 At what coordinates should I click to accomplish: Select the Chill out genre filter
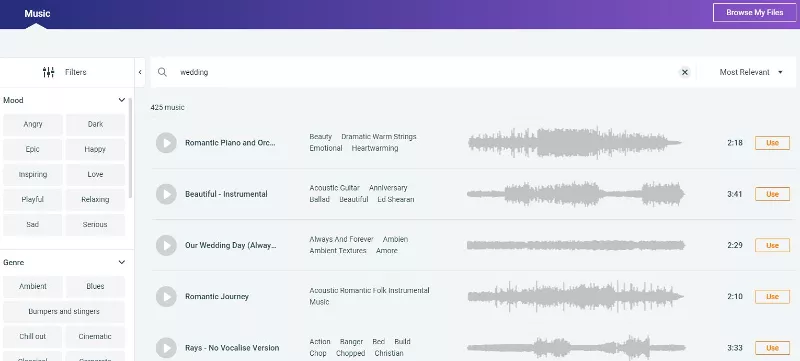(33, 337)
